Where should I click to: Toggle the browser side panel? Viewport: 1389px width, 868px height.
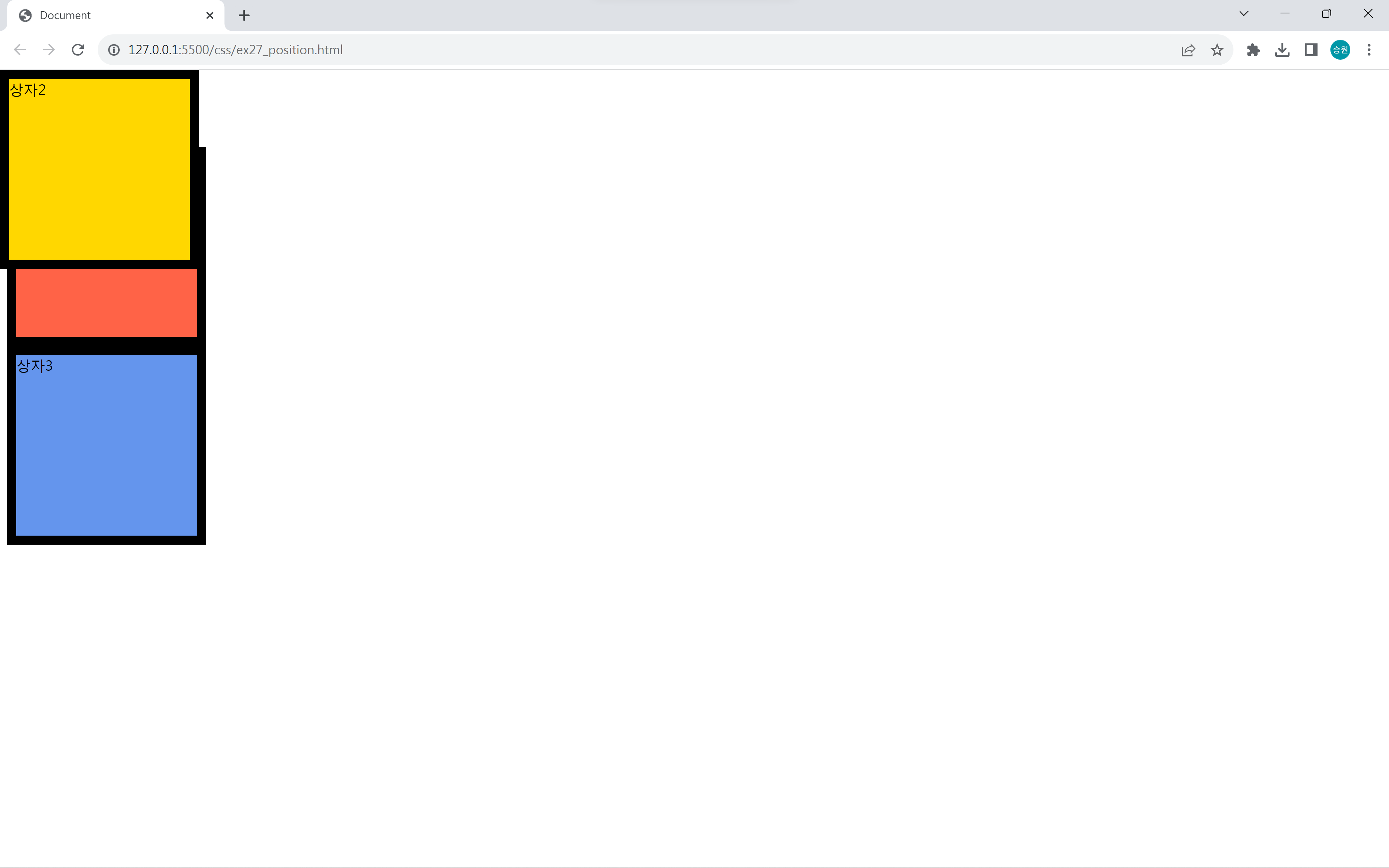tap(1311, 50)
